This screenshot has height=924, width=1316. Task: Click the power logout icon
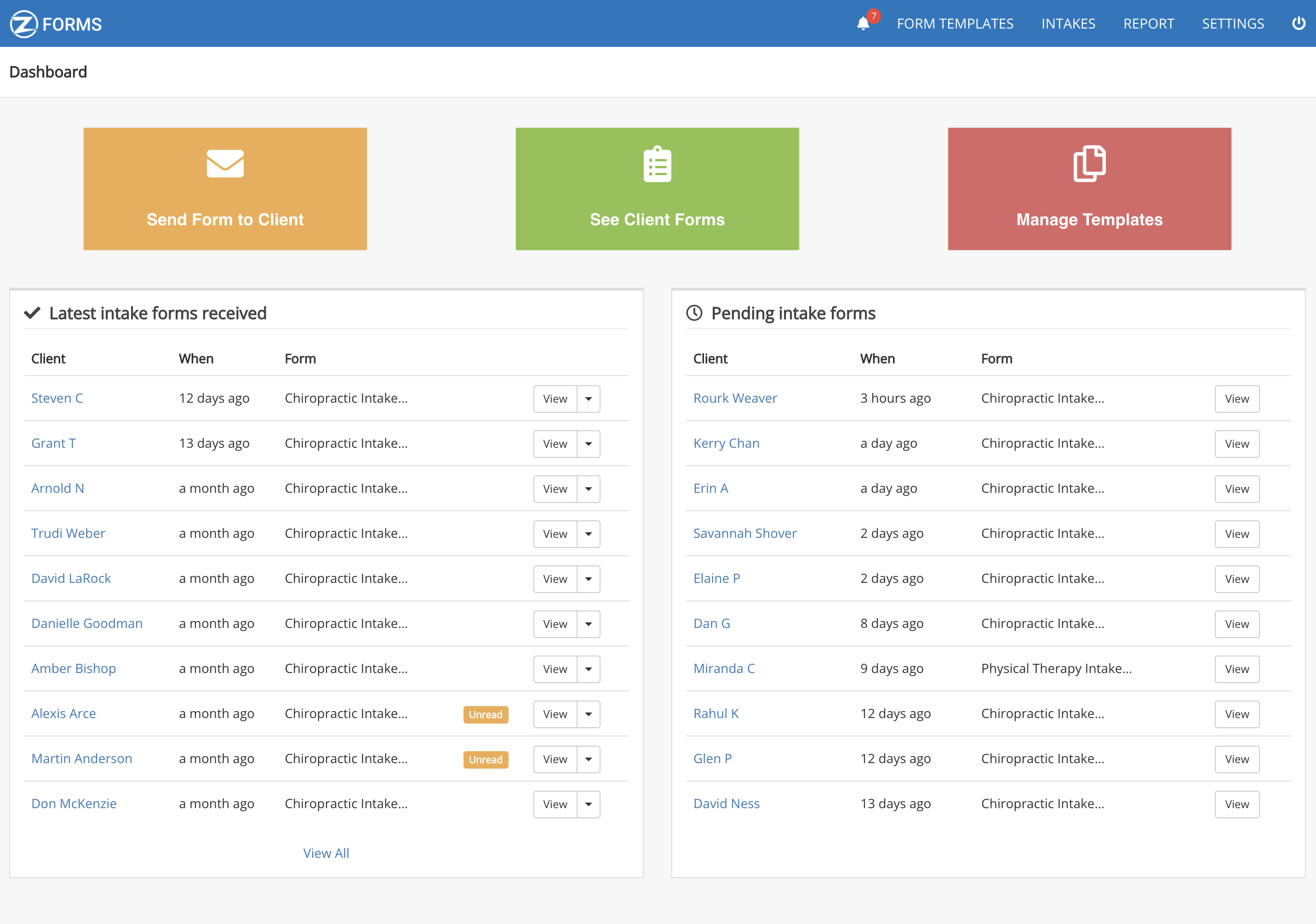click(x=1298, y=23)
